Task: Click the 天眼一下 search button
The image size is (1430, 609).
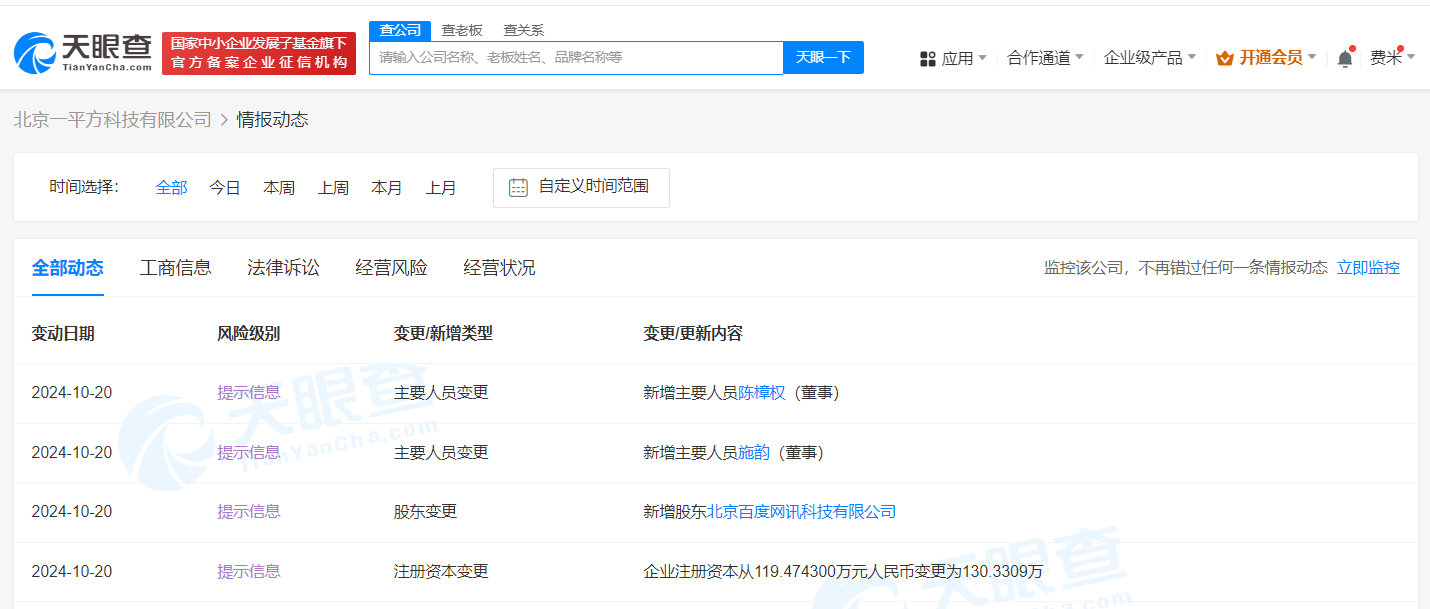Action: pyautogui.click(x=823, y=57)
